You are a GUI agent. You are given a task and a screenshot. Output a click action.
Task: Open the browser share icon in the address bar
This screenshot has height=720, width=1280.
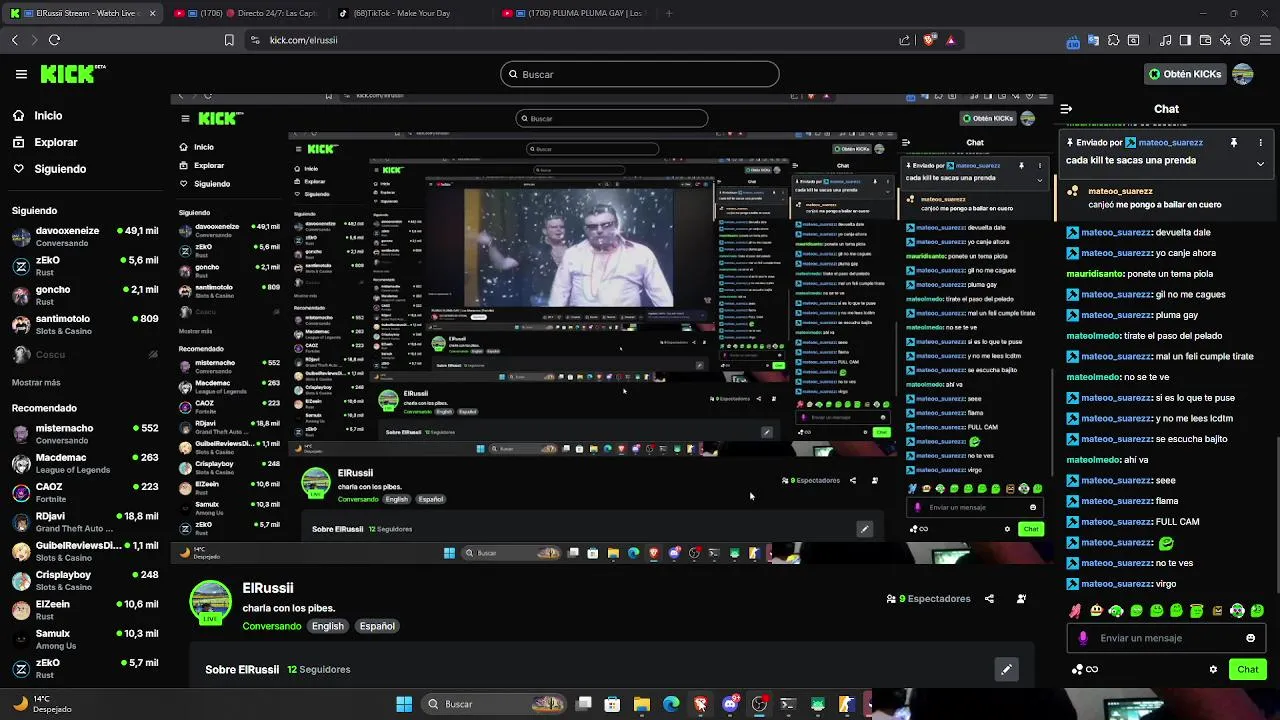905,40
